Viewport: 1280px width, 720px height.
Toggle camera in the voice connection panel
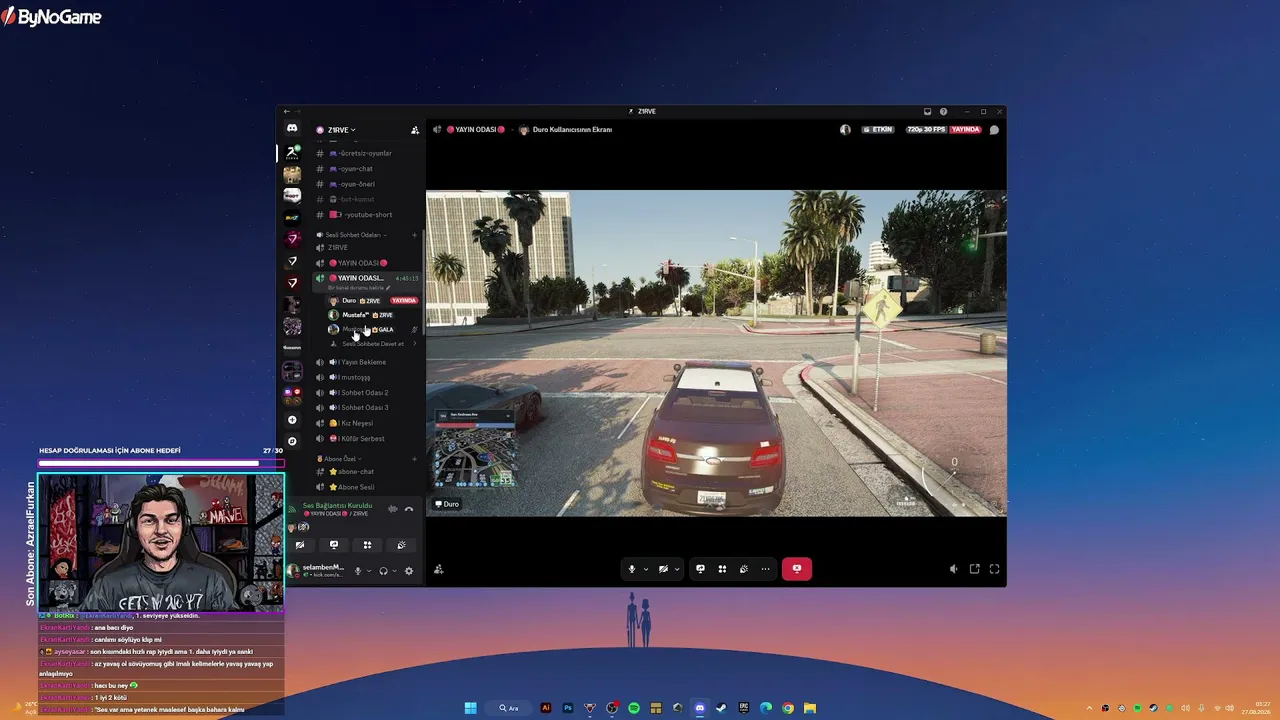click(300, 545)
